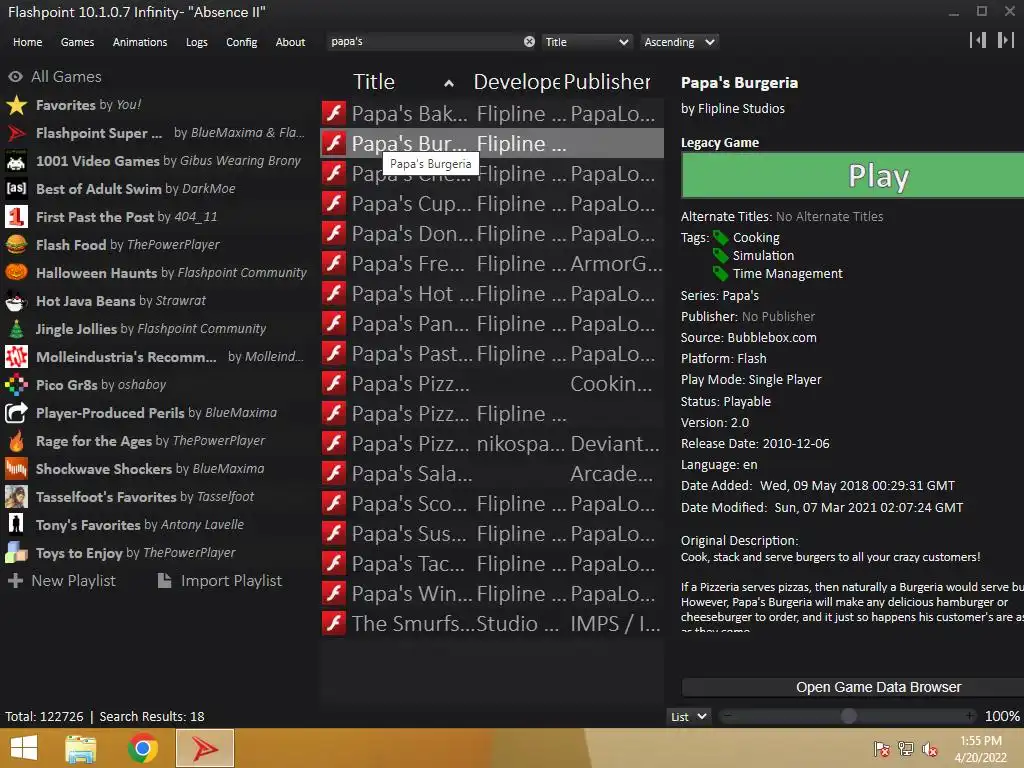Open the Animations tab
The image size is (1024, 768).
[140, 42]
